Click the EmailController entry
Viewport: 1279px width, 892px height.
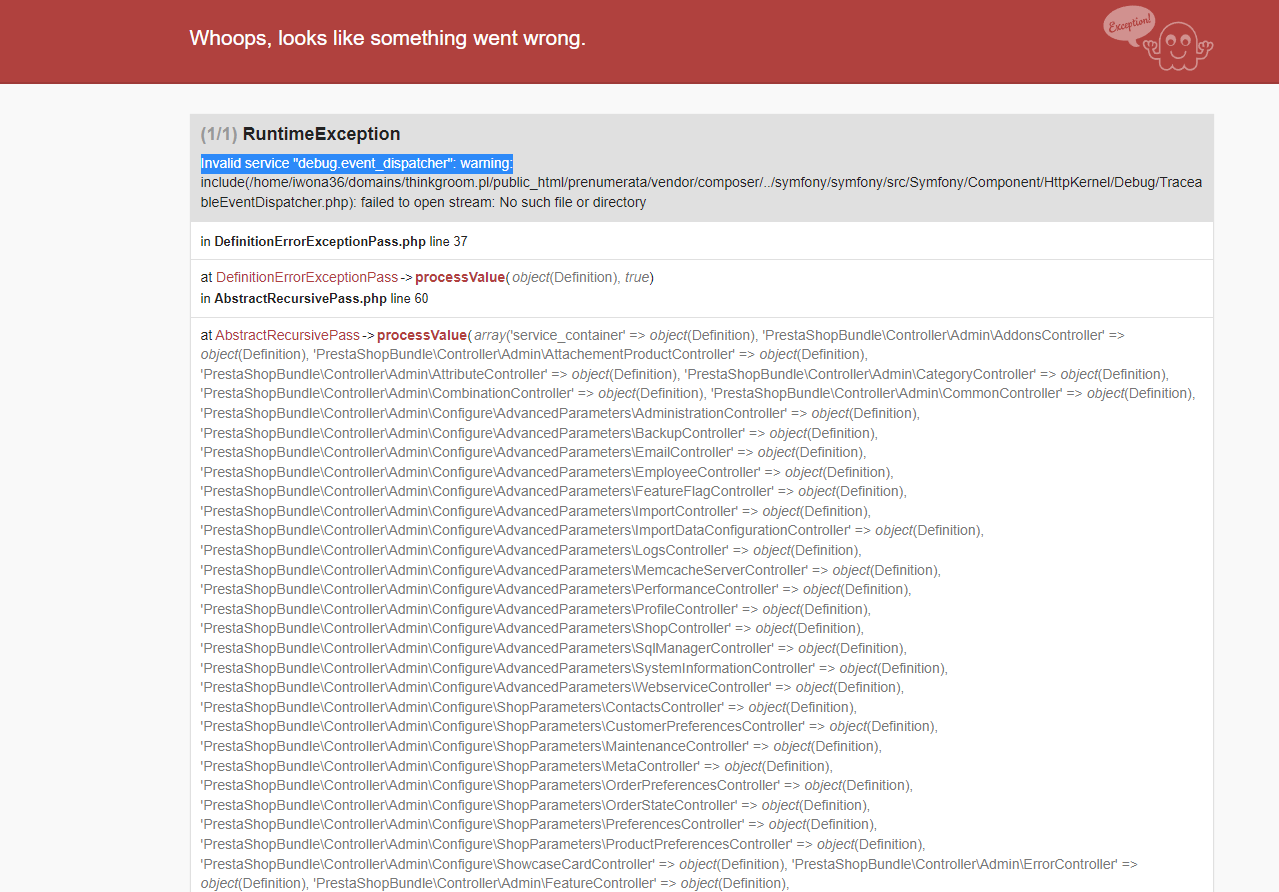(467, 452)
